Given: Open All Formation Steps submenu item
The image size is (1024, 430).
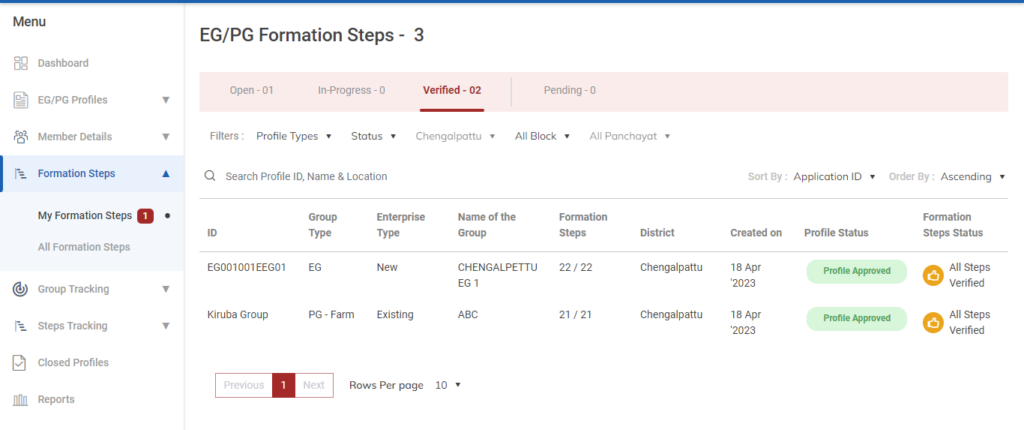Looking at the screenshot, I should click(x=84, y=247).
